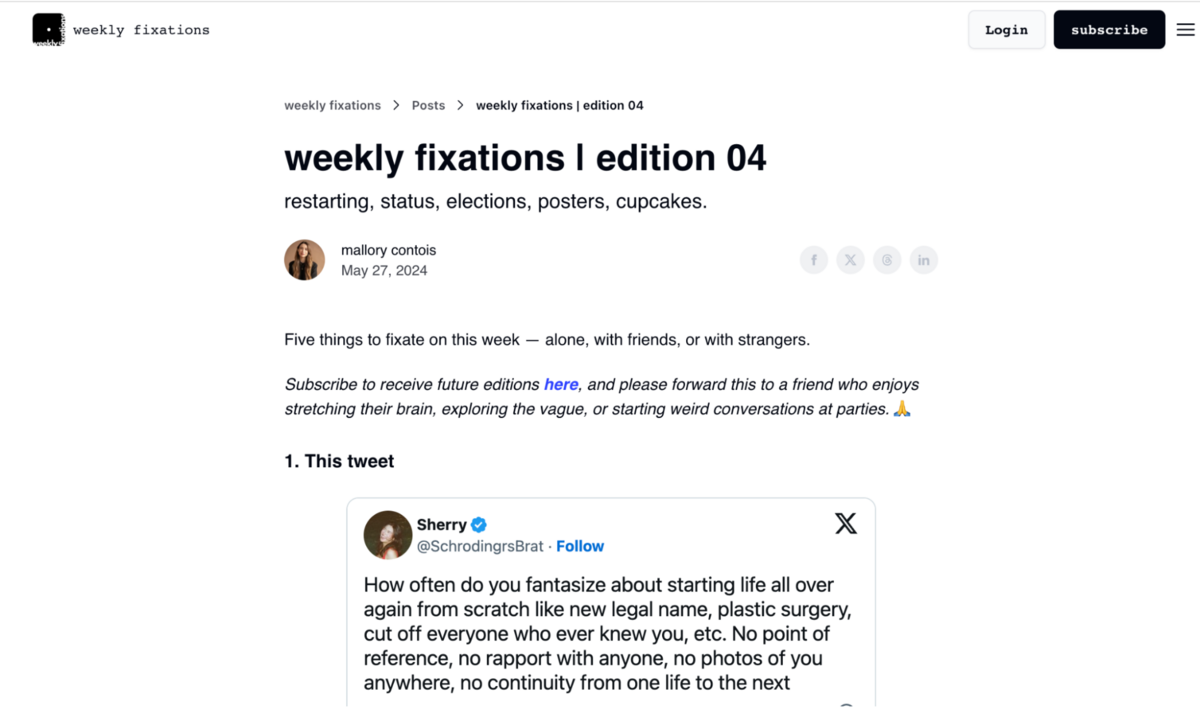Screen dimensions: 1200x707
Task: Click the Login button
Action: pos(1006,29)
